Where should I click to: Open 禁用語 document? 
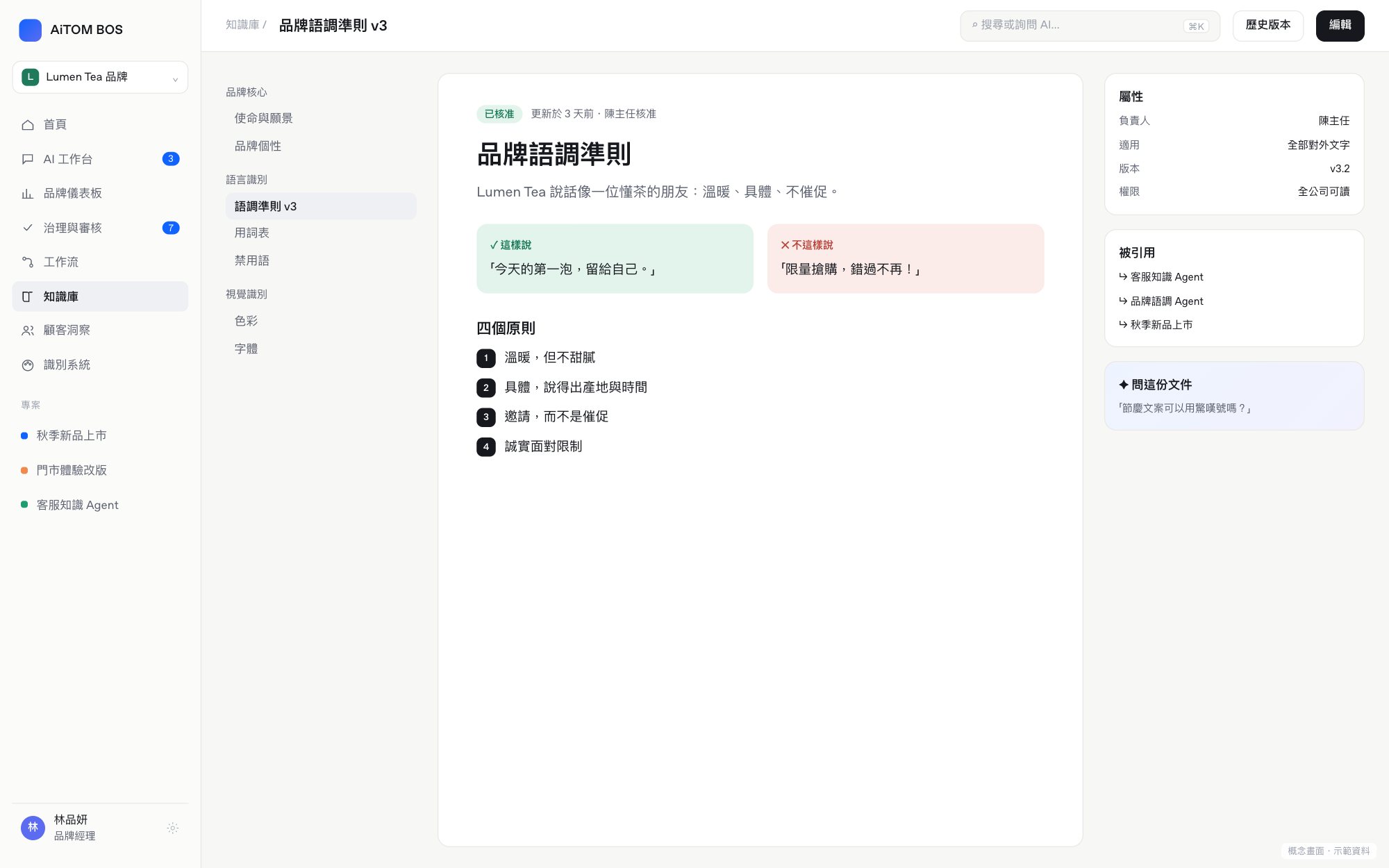coord(321,260)
